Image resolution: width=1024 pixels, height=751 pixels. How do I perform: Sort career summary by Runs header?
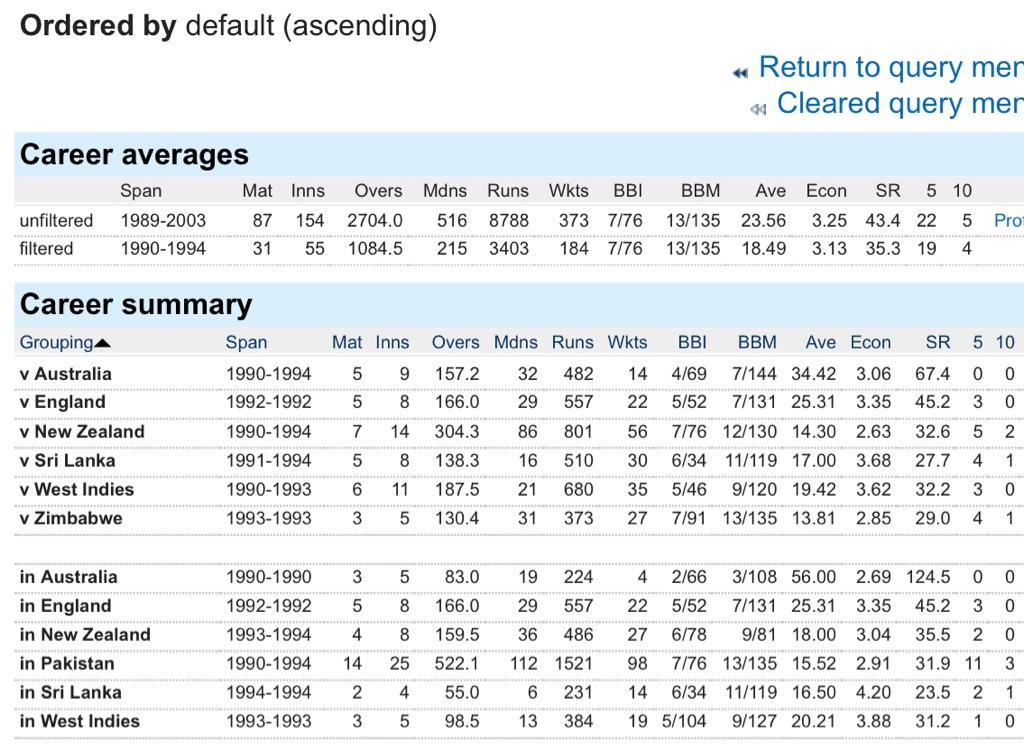tap(572, 342)
